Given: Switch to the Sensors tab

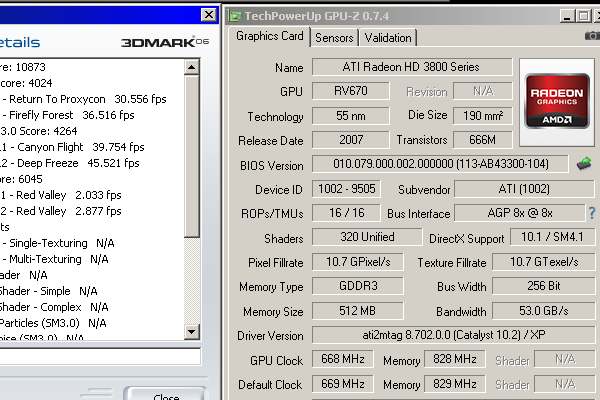Looking at the screenshot, I should pyautogui.click(x=334, y=38).
